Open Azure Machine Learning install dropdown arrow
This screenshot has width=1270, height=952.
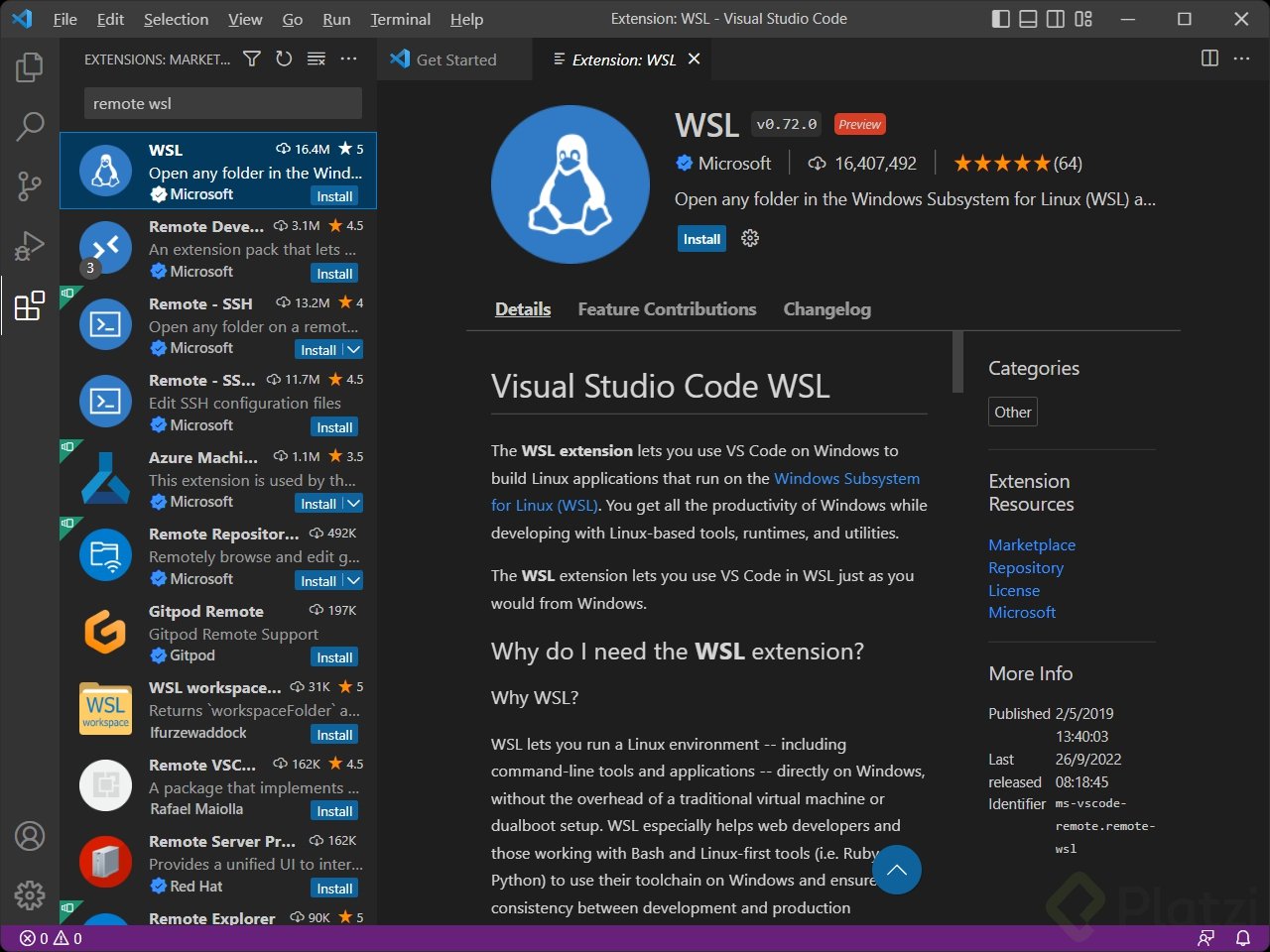354,504
